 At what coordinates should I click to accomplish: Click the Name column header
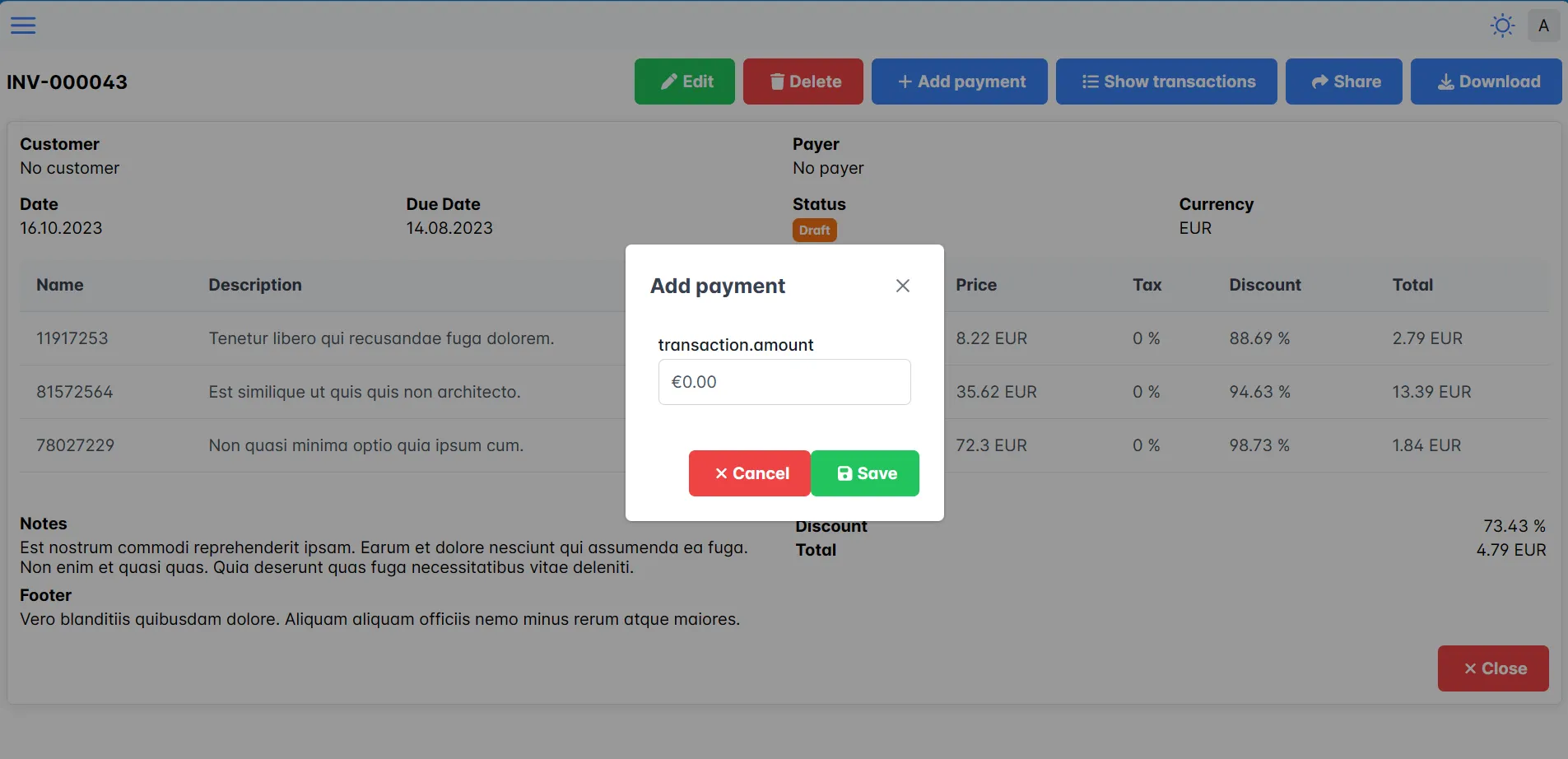point(59,285)
